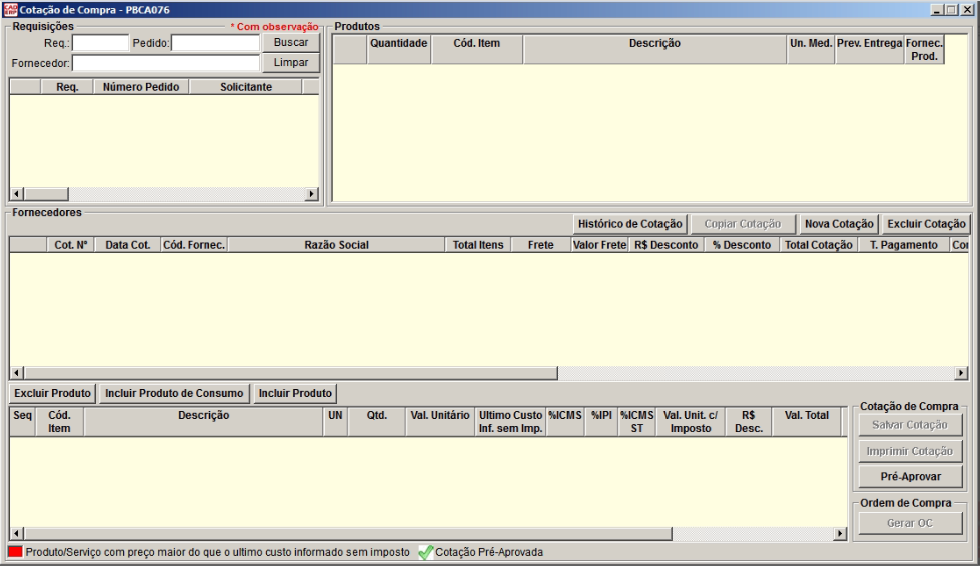Click the Solicitante column header
This screenshot has width=980, height=566.
tap(246, 87)
